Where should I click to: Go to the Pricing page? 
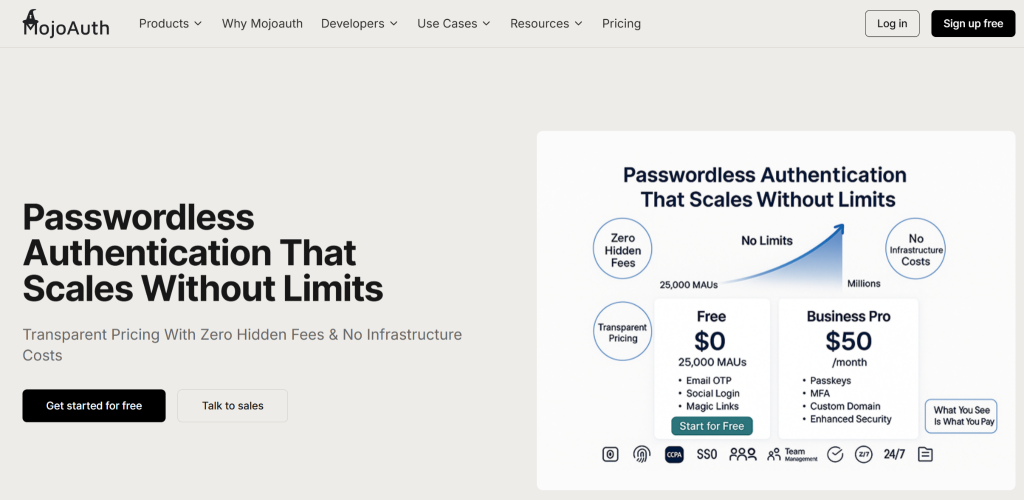tap(621, 23)
